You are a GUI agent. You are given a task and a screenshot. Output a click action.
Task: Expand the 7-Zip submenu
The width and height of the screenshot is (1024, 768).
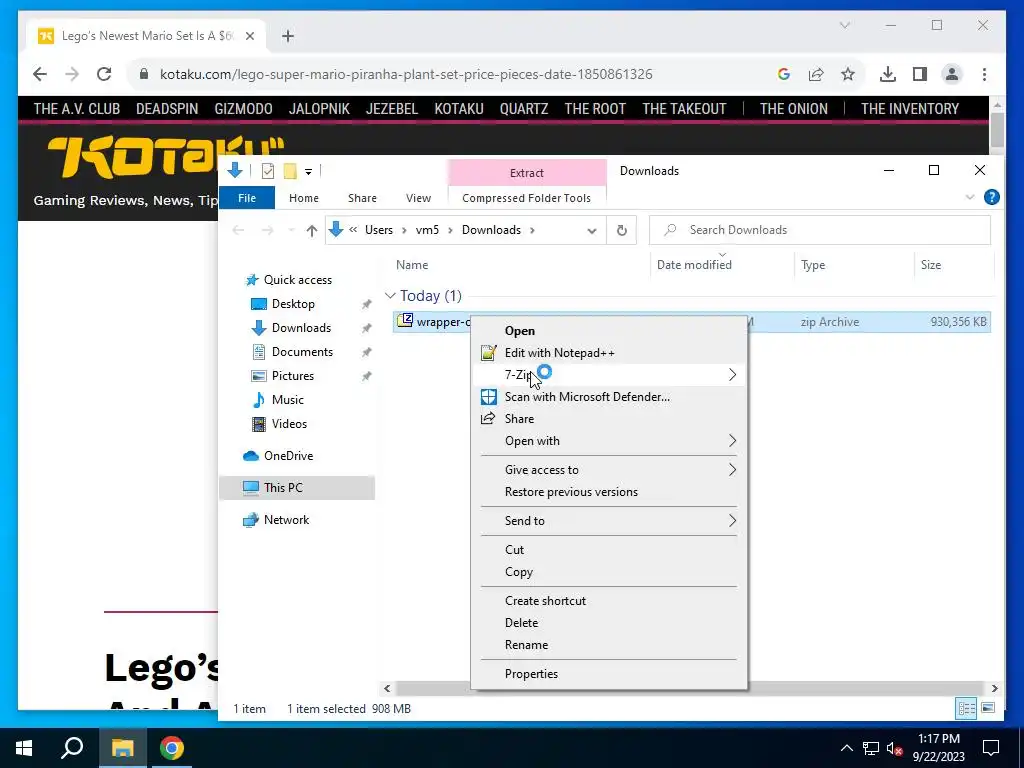click(611, 375)
